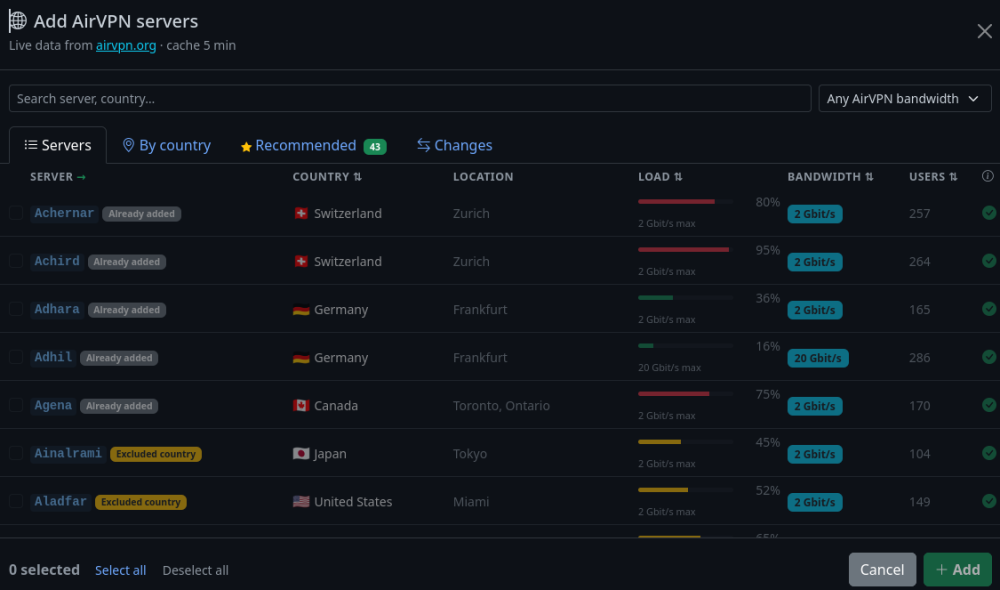
Task: Tick the checkbox for Aladfar
Action: tap(16, 501)
